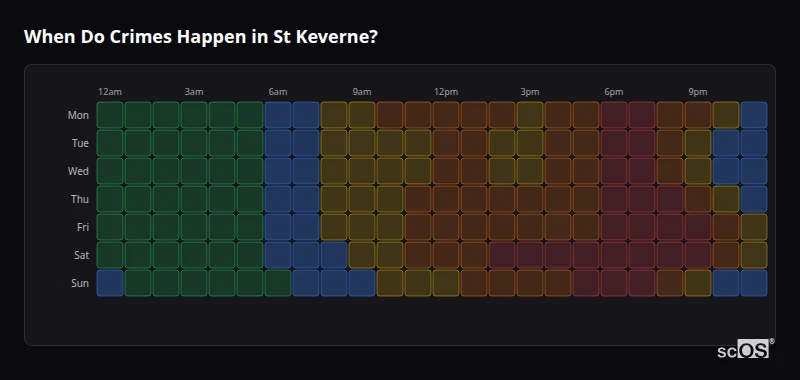Select the Wednesday 6am blue cell

tap(278, 171)
